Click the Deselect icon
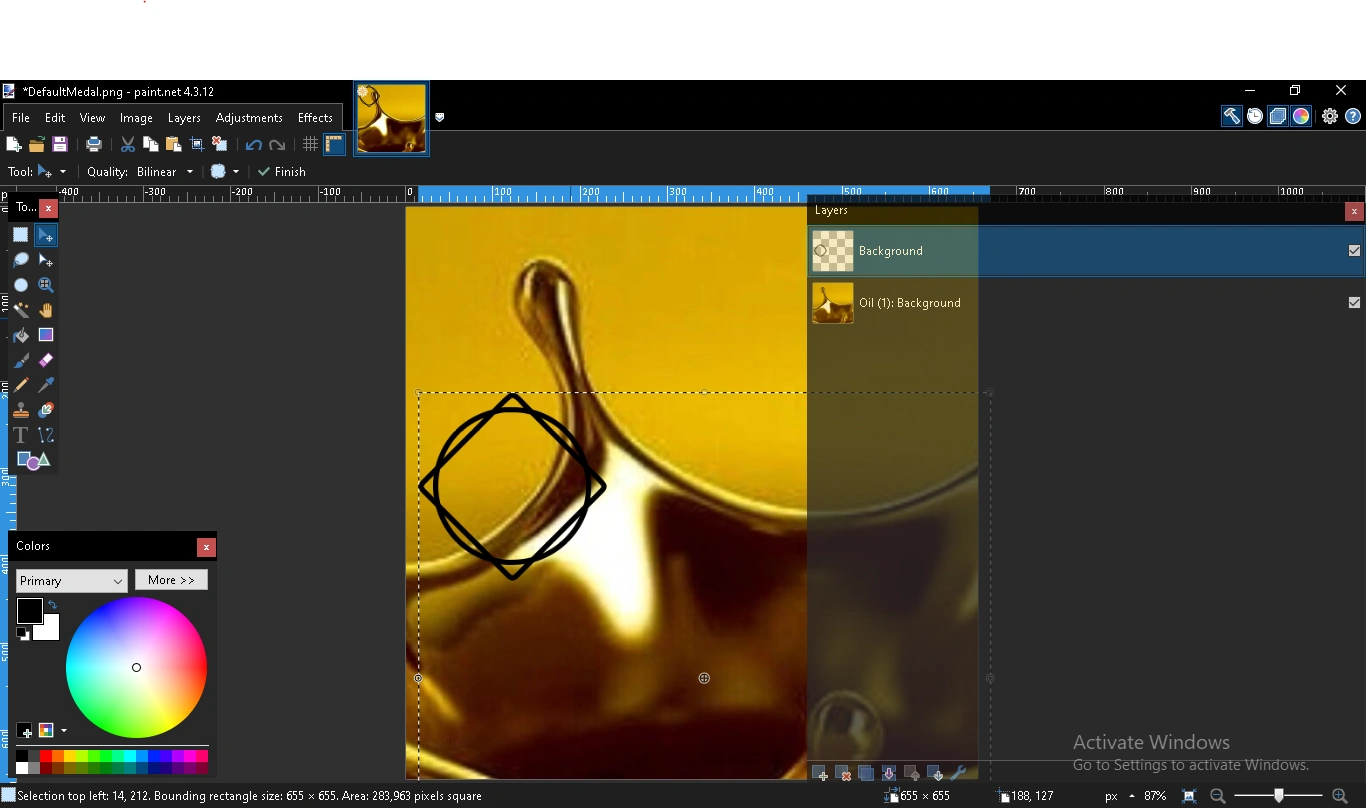The width and height of the screenshot is (1366, 808). (x=220, y=145)
